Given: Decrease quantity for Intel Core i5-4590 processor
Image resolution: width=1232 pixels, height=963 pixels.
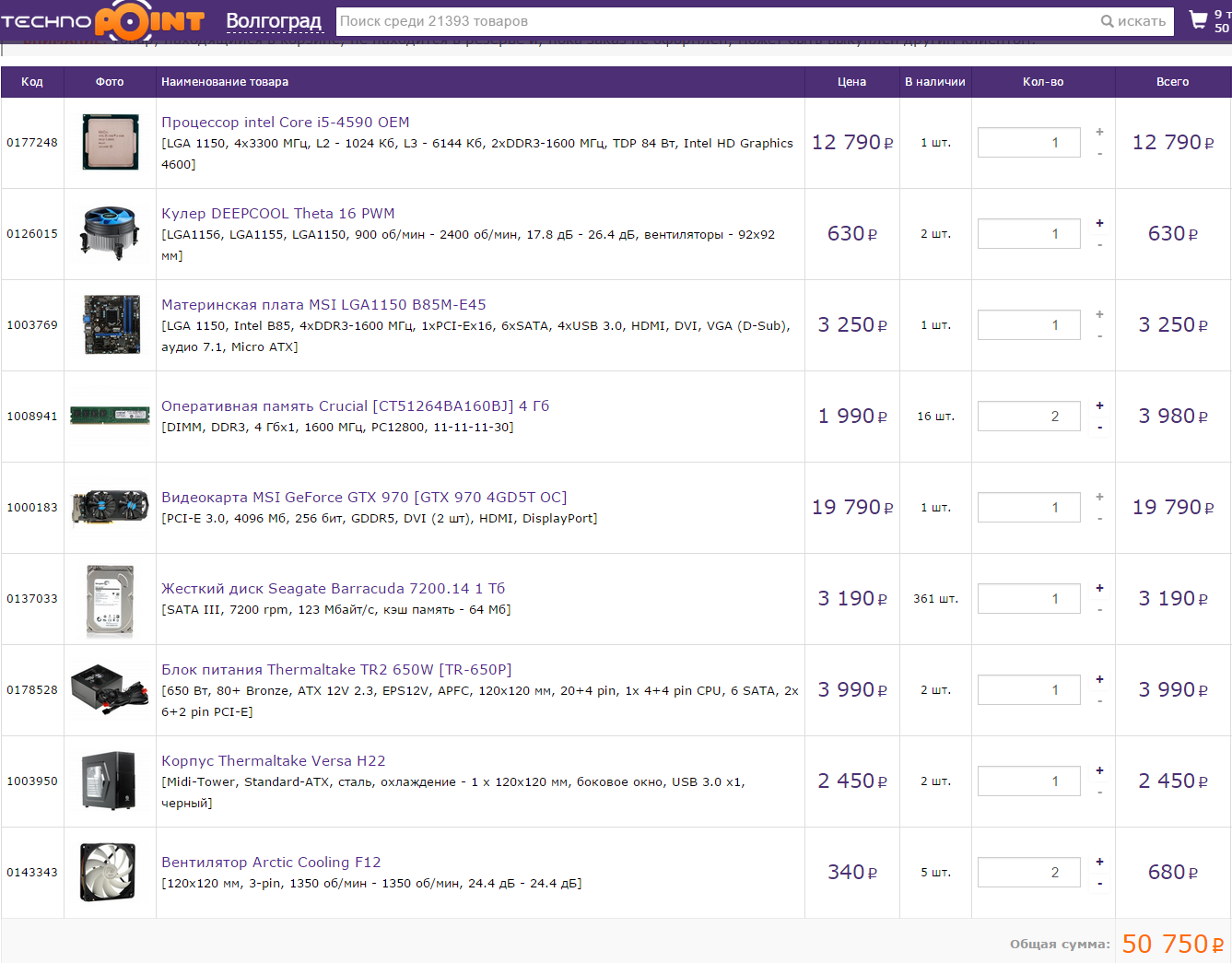Looking at the screenshot, I should pos(1099,154).
